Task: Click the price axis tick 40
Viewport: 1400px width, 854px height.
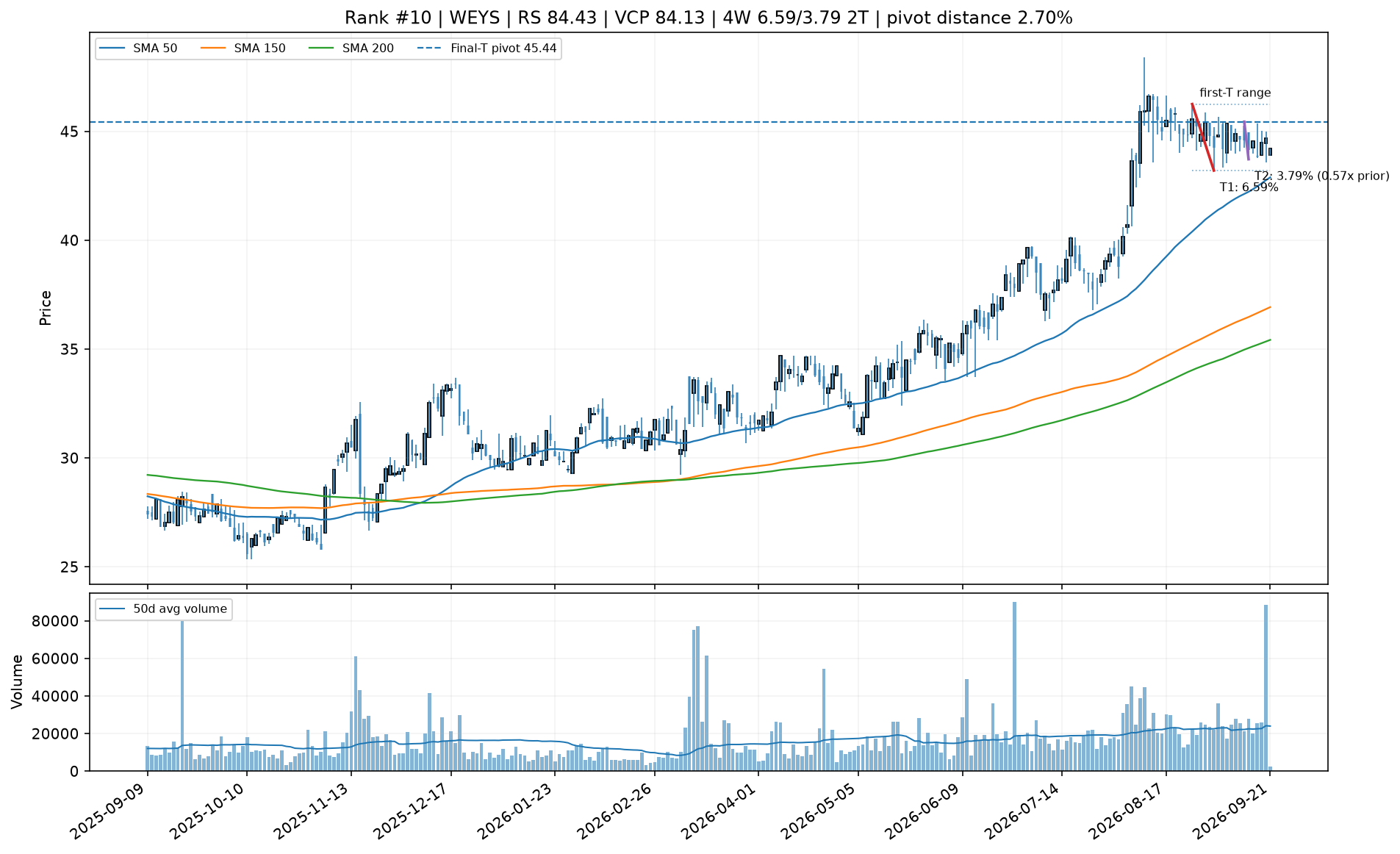Action: (x=71, y=240)
